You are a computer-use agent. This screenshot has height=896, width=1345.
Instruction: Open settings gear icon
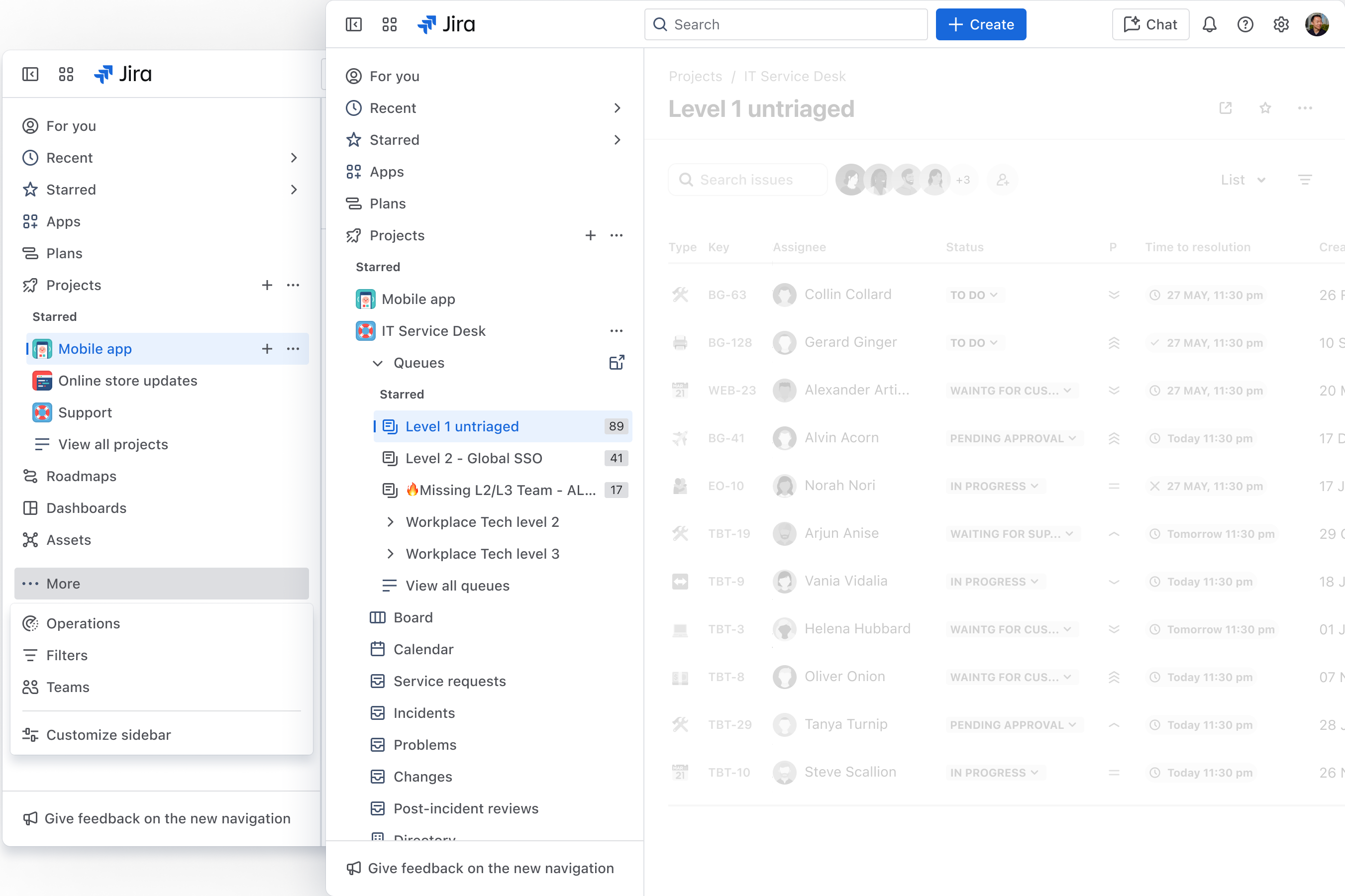click(x=1281, y=24)
